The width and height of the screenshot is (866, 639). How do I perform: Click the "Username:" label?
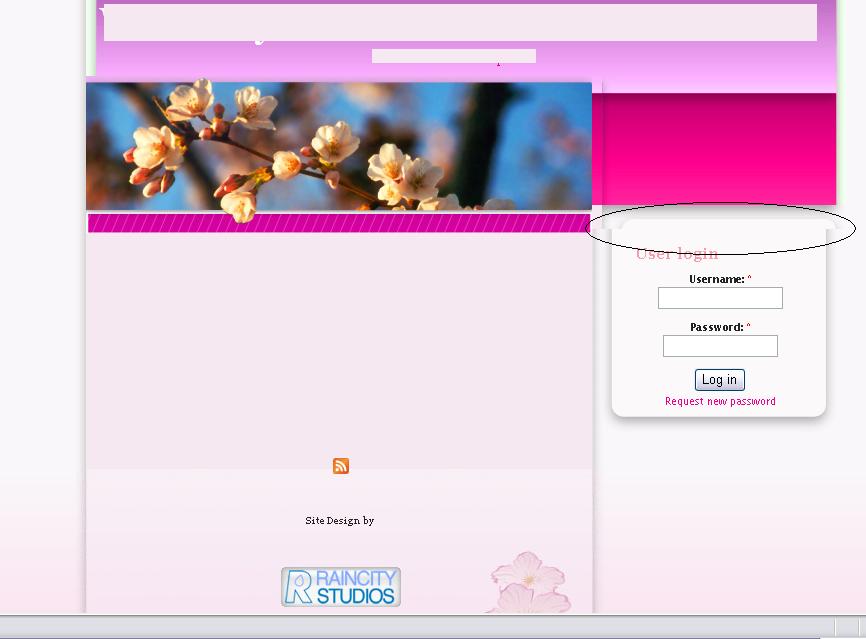(x=717, y=279)
